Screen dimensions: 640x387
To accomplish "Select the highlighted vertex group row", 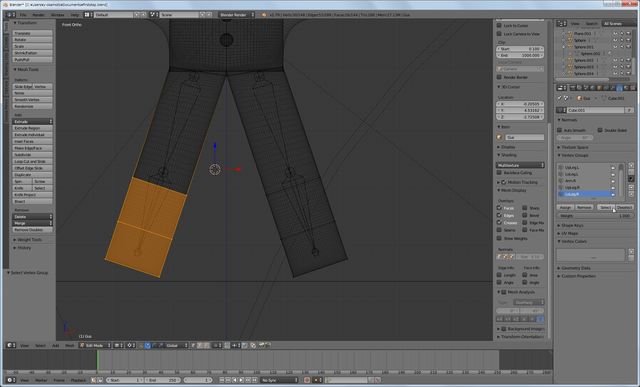I will [x=587, y=194].
